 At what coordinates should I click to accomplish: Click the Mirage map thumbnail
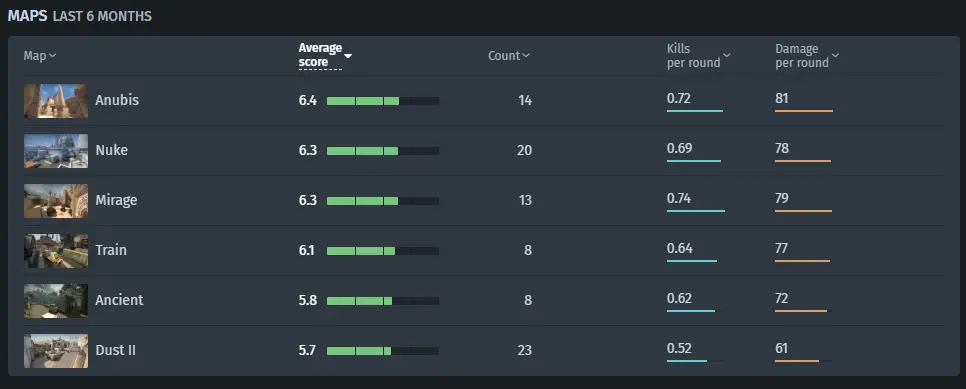pyautogui.click(x=56, y=201)
